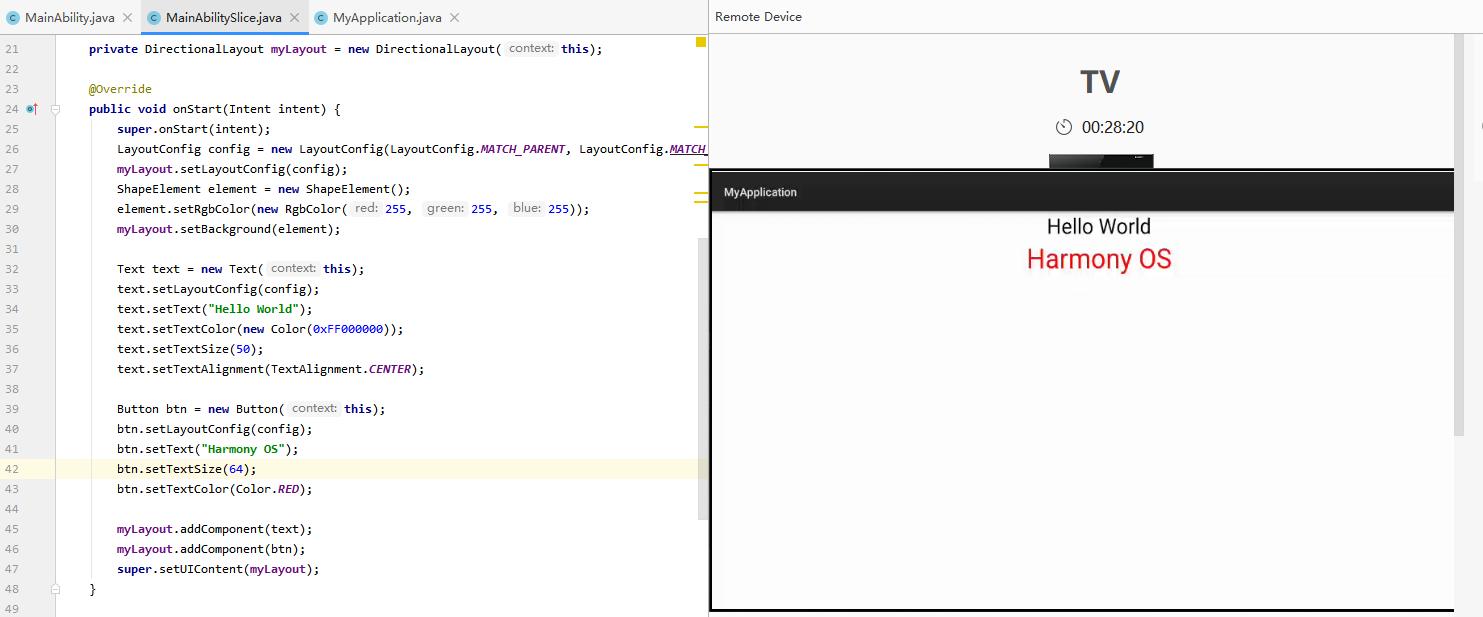Click the myLayout.setBackground(element) line
The image size is (1483, 617).
click(x=229, y=229)
